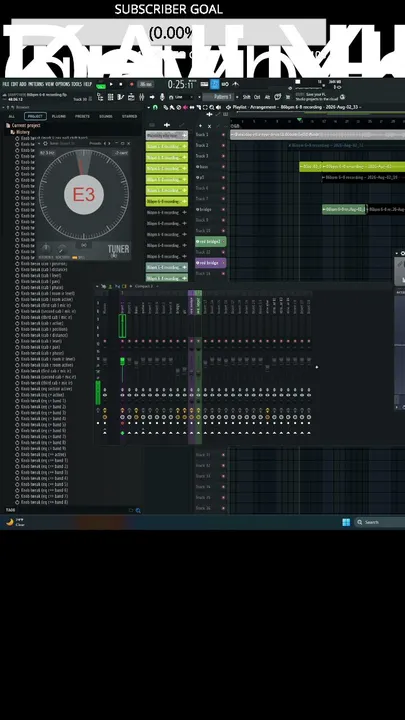405x720 pixels.
Task: Open the Compact 2 mixer layout dropdown
Action: 146,287
